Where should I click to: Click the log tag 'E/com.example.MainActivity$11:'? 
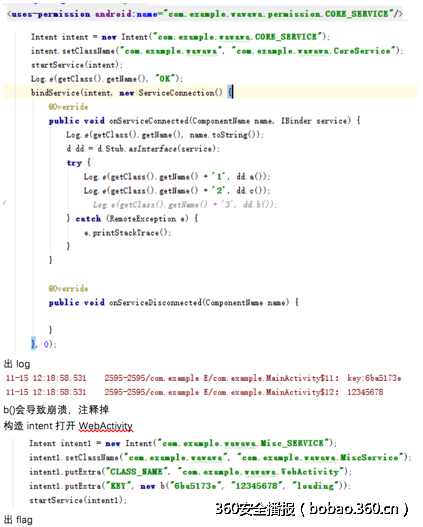pyautogui.click(x=271, y=378)
